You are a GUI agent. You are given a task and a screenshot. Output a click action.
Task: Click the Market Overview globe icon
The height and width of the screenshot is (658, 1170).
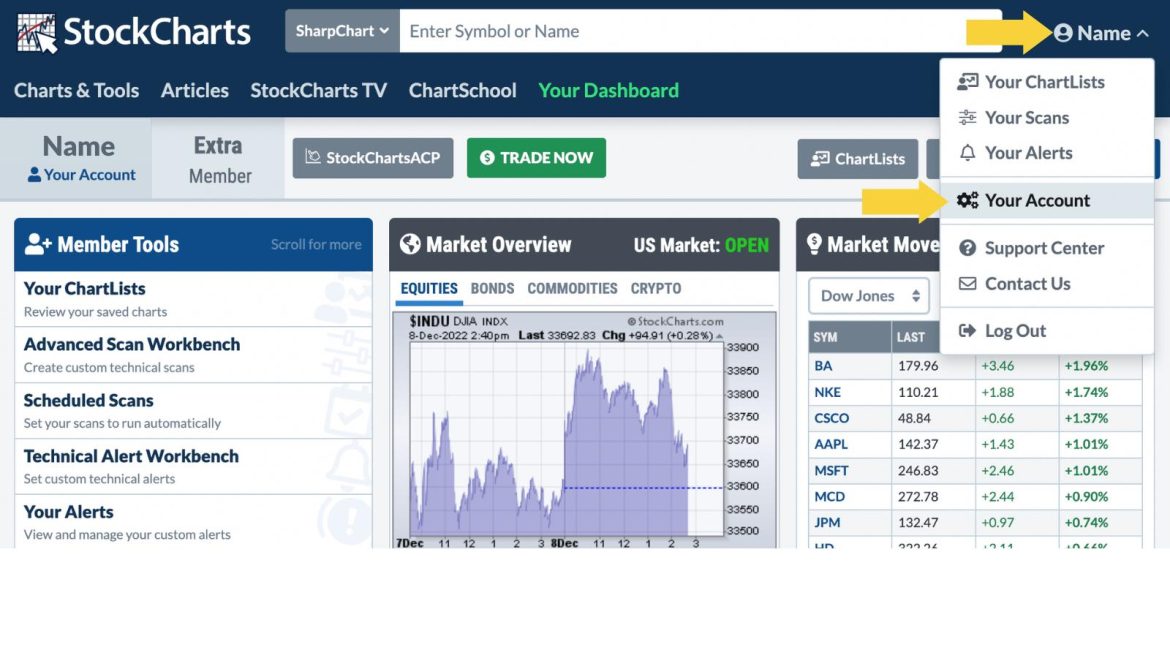pyautogui.click(x=410, y=244)
